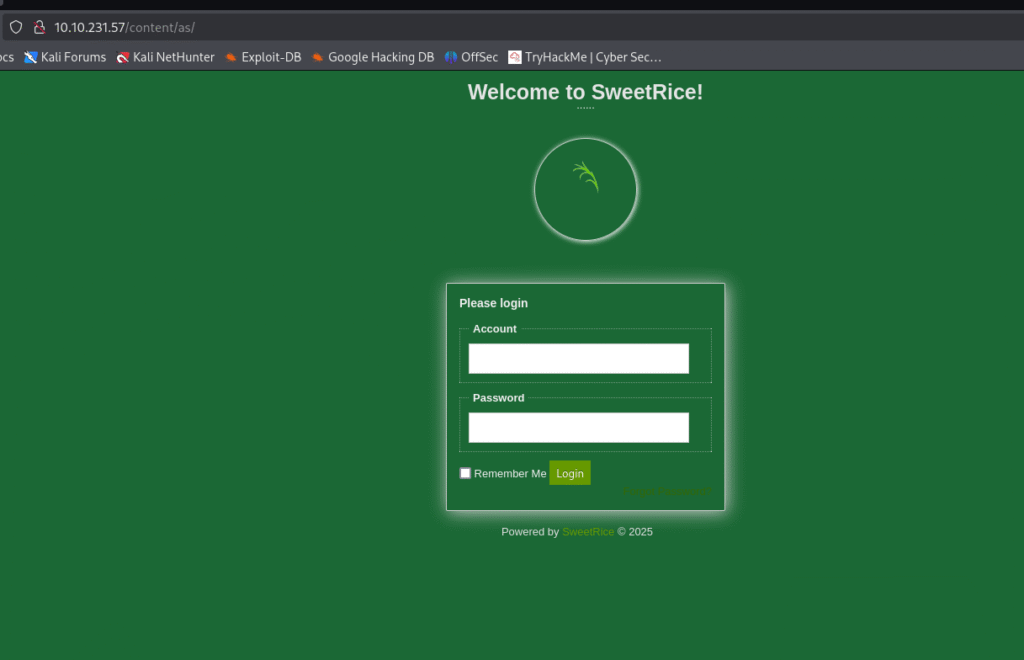Click the Kali NetHunter bookmark icon
This screenshot has height=660, width=1024.
tap(123, 57)
